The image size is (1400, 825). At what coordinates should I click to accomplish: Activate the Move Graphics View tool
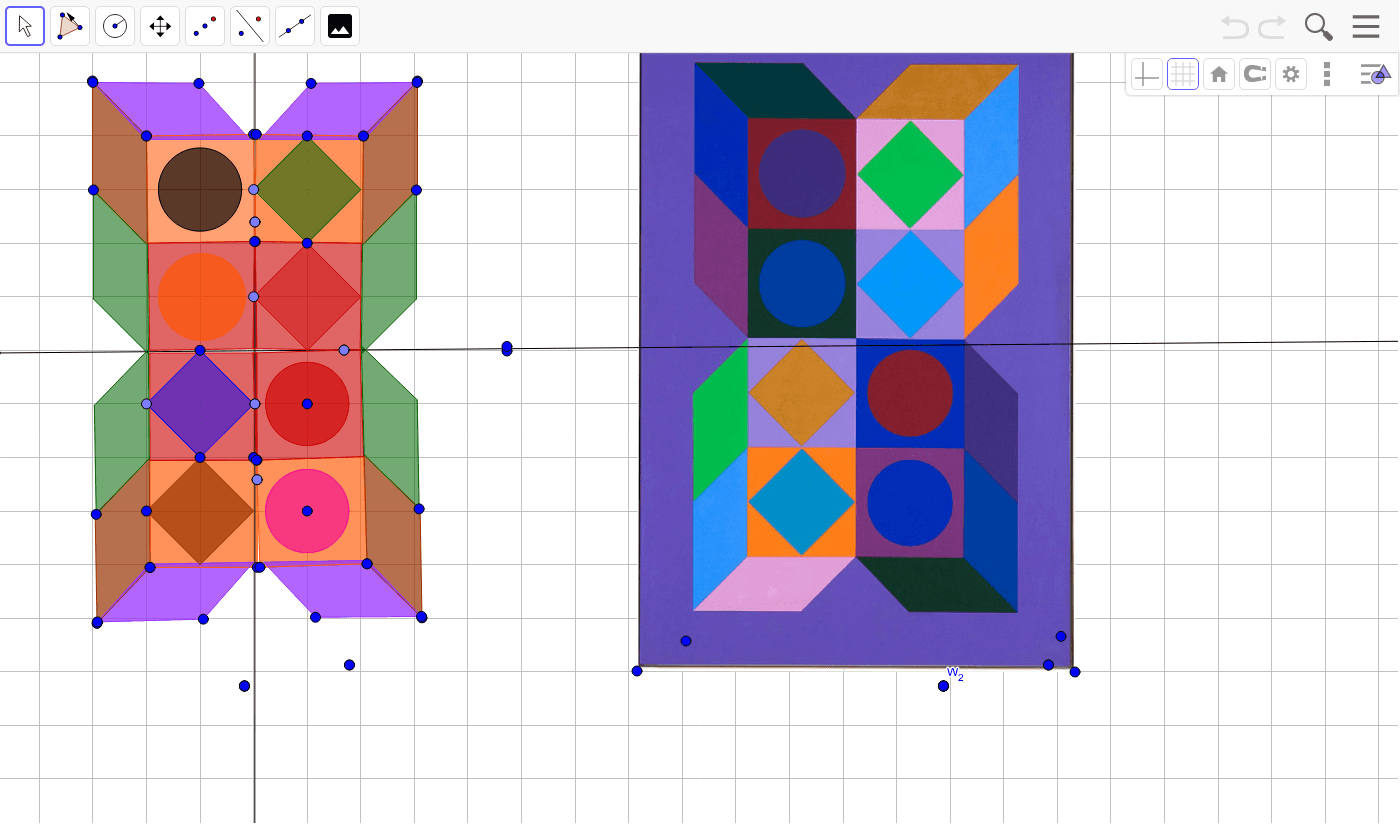tap(160, 26)
